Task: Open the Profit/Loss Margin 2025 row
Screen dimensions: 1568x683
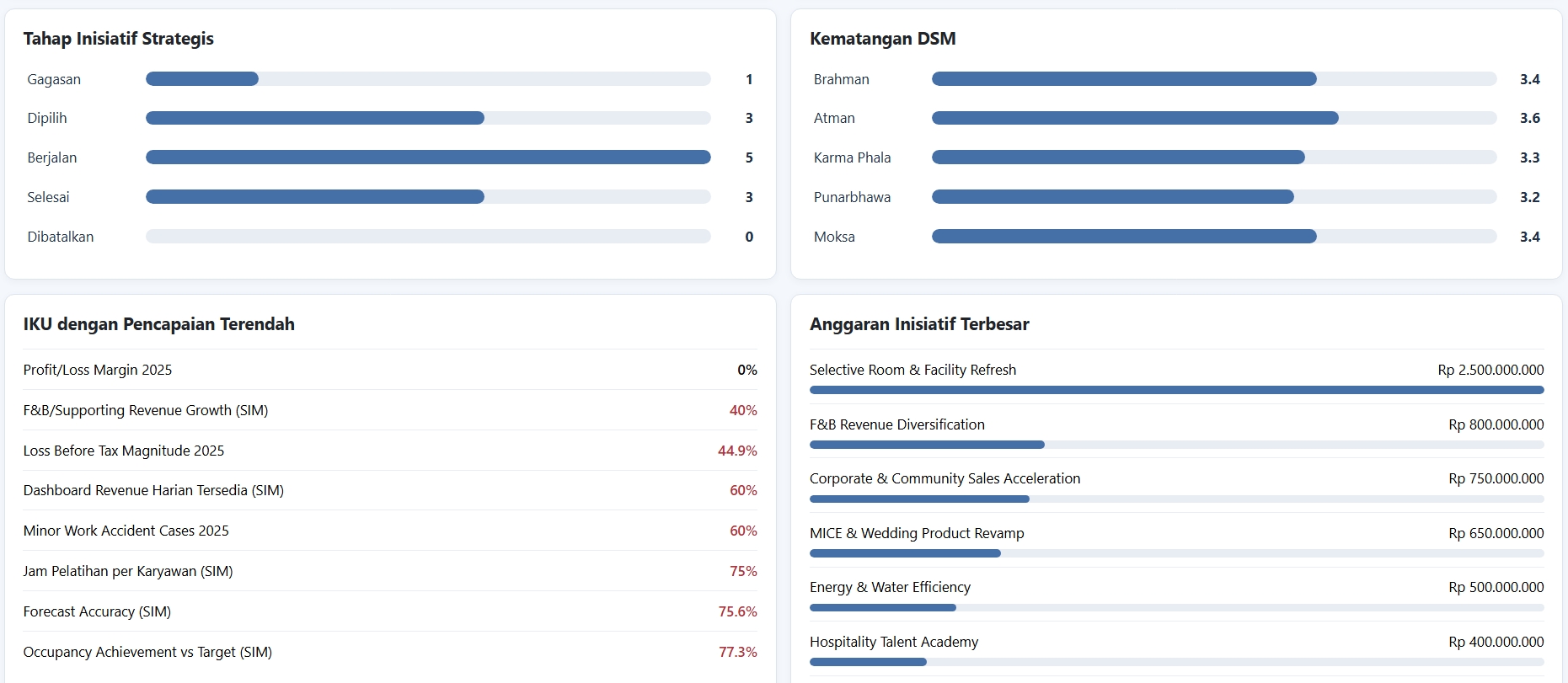Action: click(390, 370)
